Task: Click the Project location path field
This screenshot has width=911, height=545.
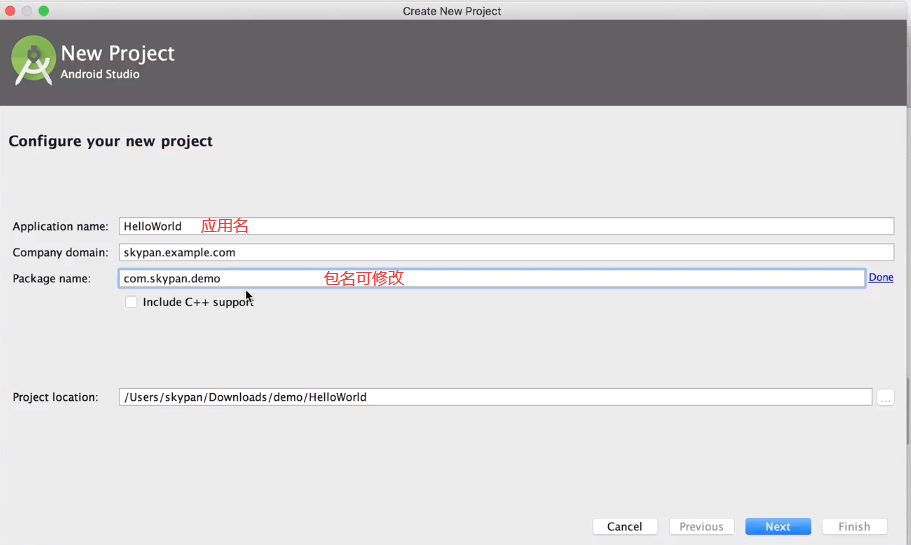Action: 495,397
